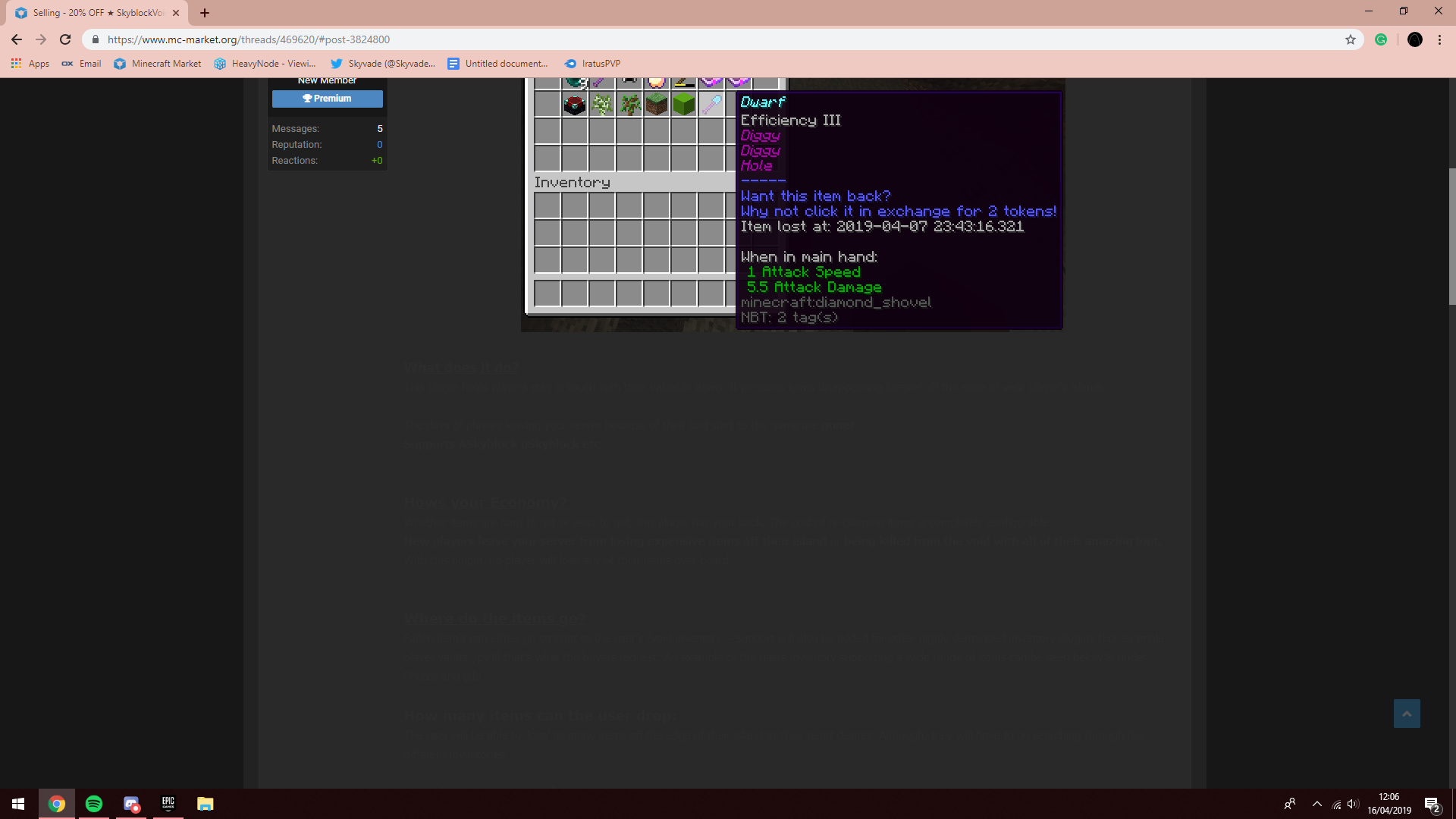This screenshot has width=1456, height=819.
Task: Open Epic Games Launcher from taskbar
Action: tap(168, 804)
